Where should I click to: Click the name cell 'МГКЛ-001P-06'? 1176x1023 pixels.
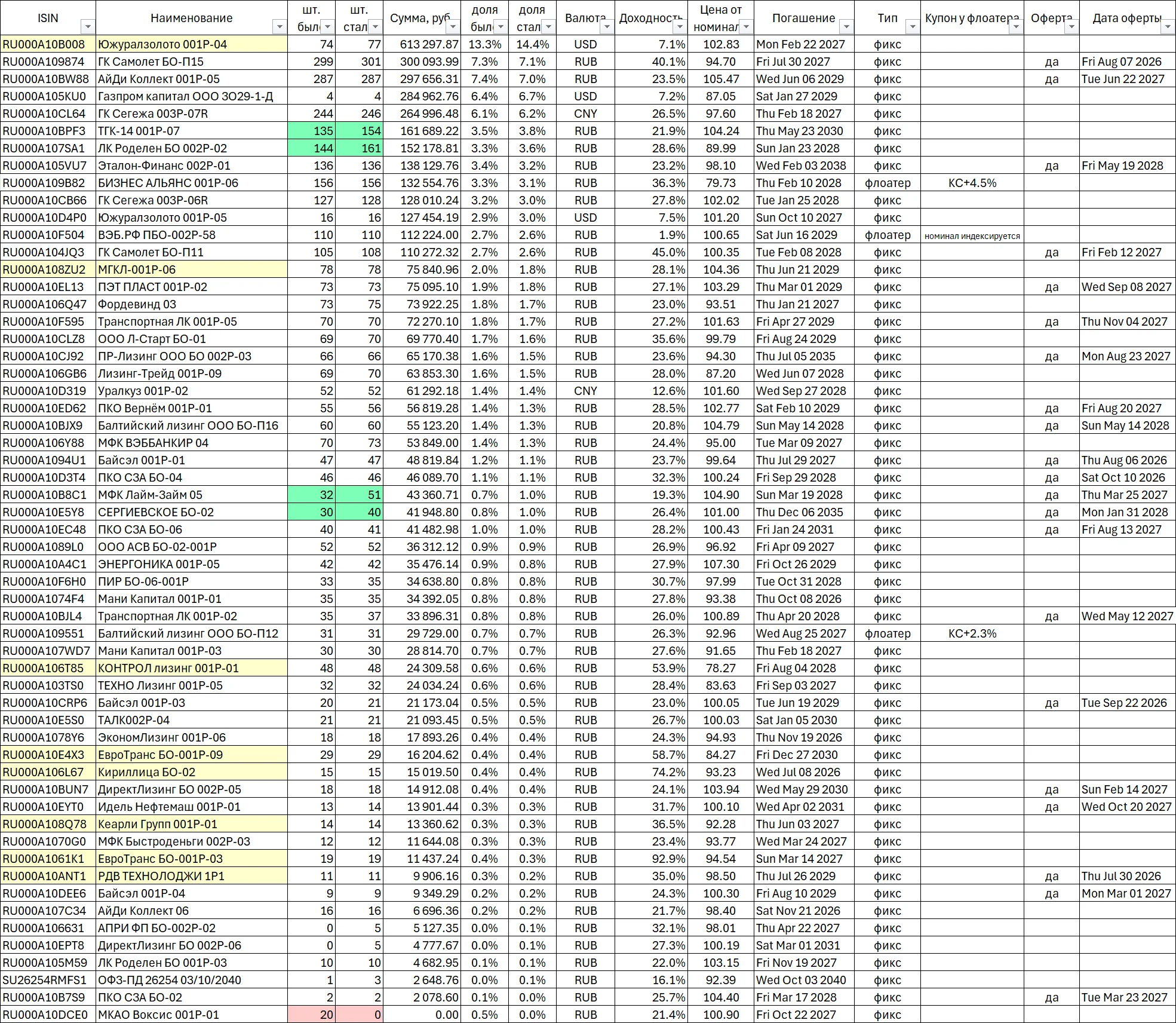[192, 269]
